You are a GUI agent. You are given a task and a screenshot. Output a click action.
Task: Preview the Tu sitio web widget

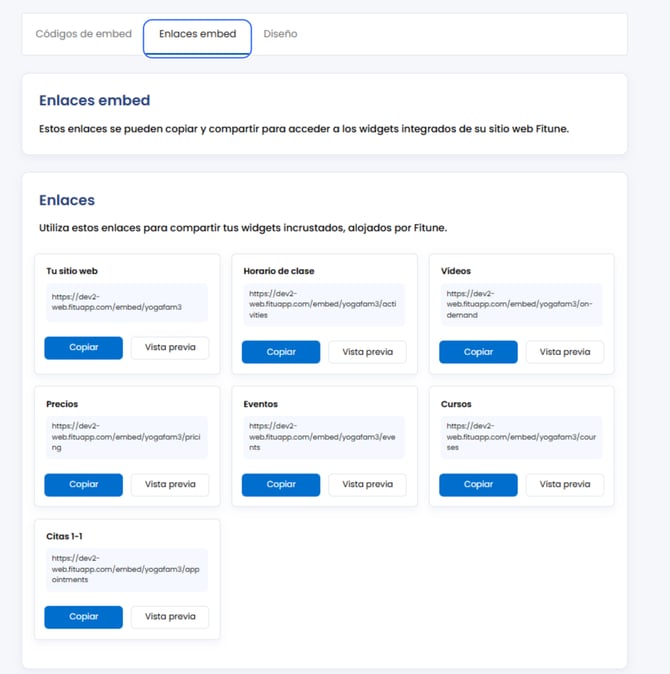click(x=170, y=347)
